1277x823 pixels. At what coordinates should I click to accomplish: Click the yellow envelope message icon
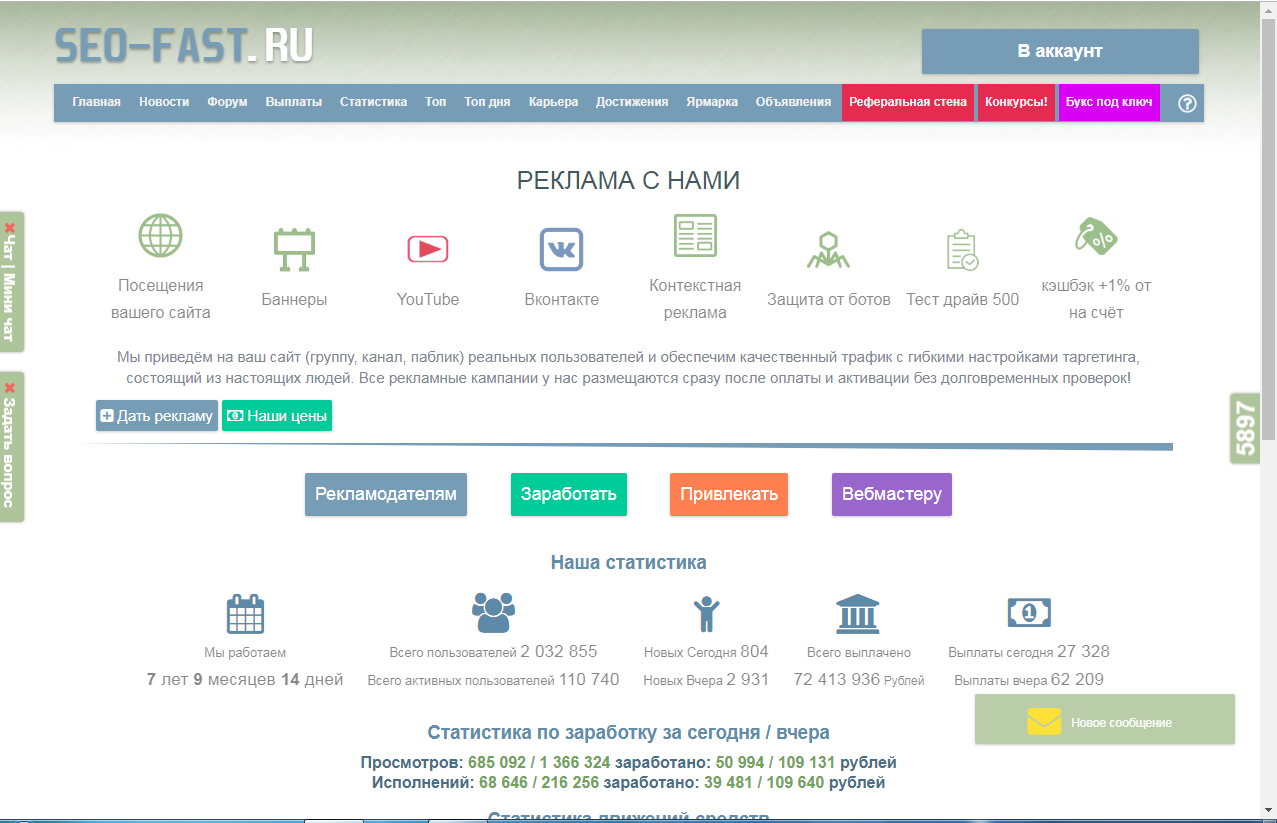1044,721
